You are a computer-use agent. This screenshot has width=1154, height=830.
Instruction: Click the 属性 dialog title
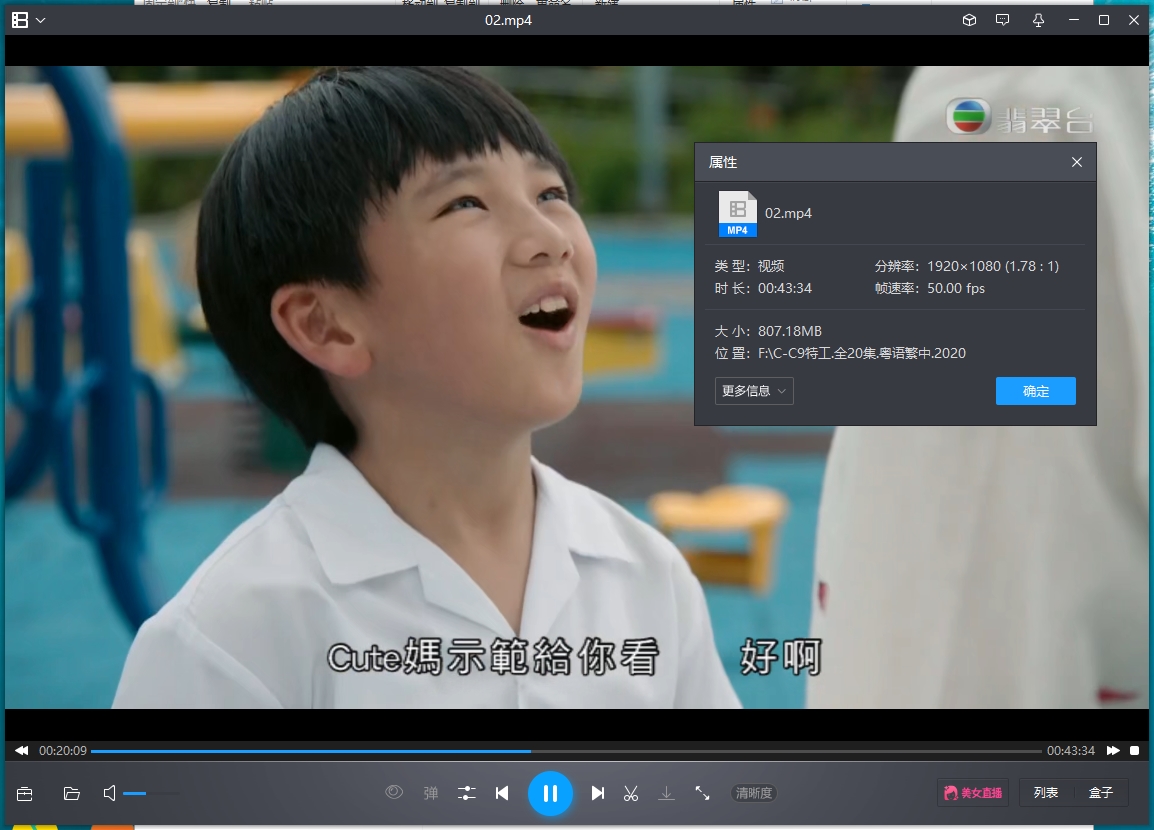pyautogui.click(x=723, y=162)
